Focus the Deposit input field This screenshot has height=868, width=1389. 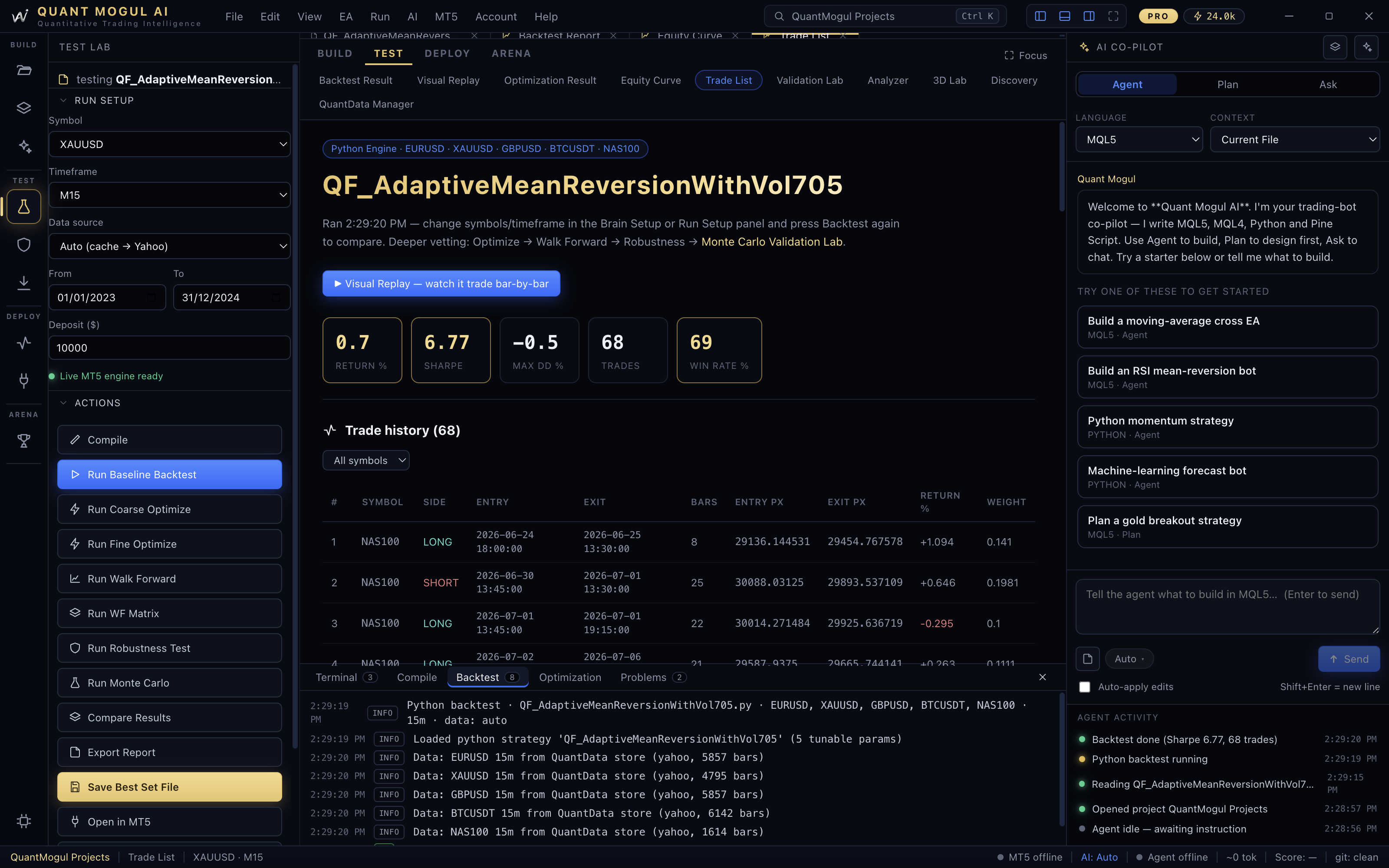click(x=169, y=348)
